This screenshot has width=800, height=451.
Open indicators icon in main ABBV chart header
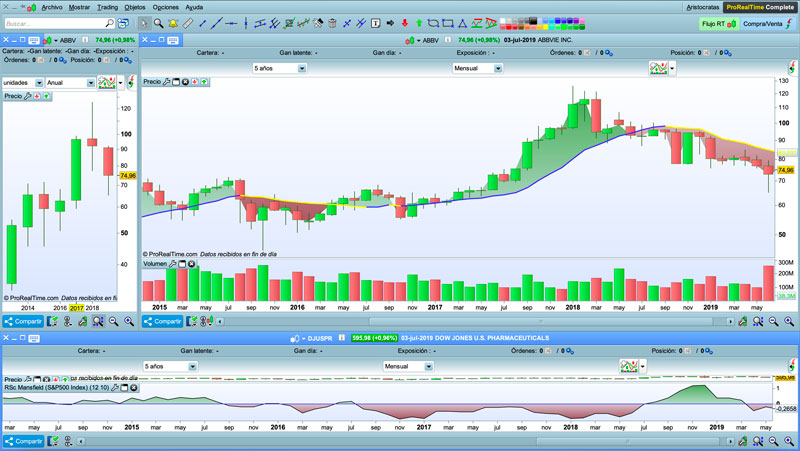(658, 68)
